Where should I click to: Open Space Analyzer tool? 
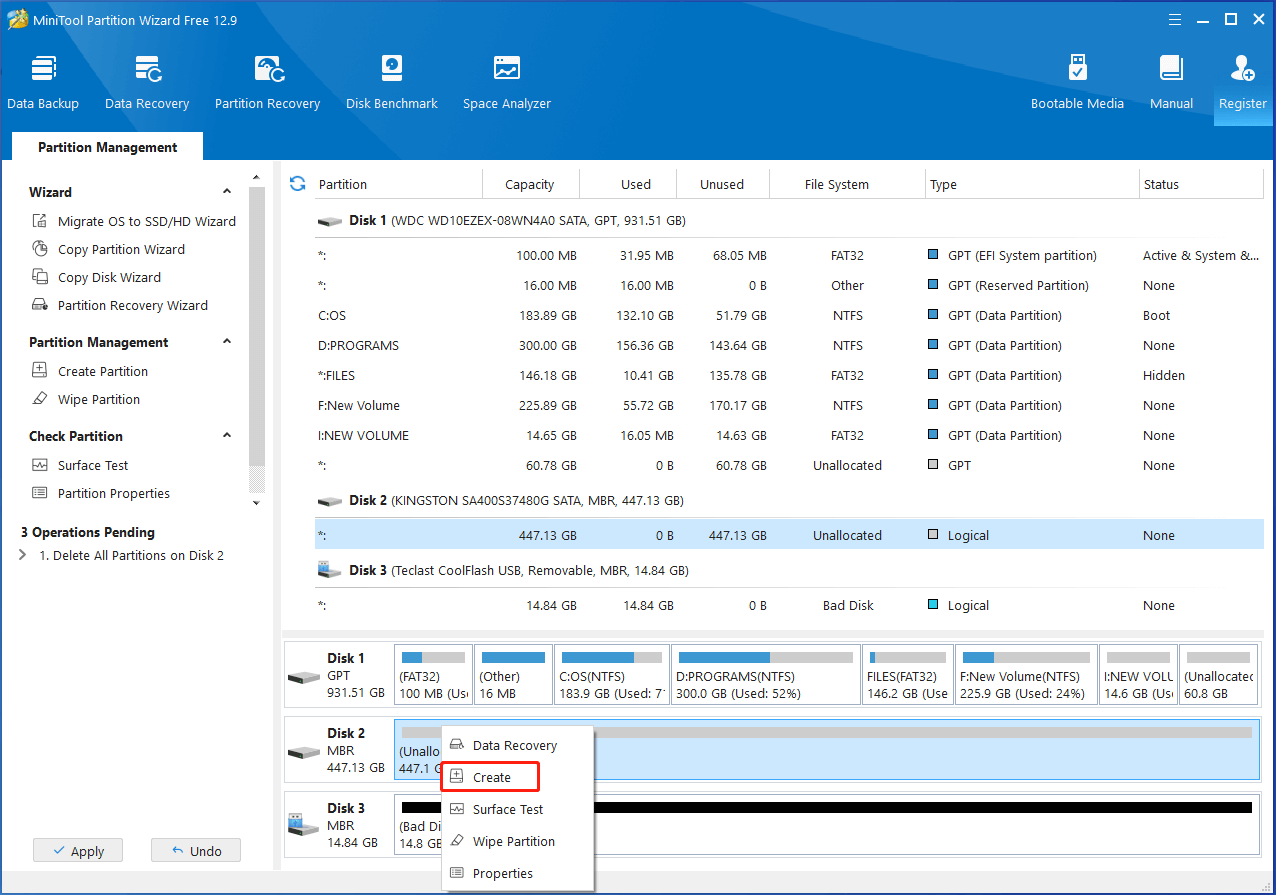coord(507,82)
